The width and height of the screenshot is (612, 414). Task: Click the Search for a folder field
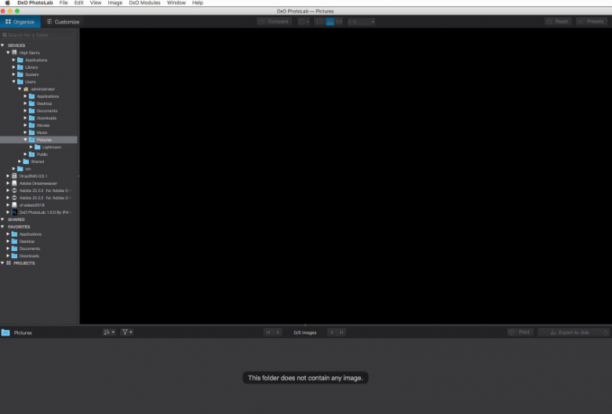(38, 35)
